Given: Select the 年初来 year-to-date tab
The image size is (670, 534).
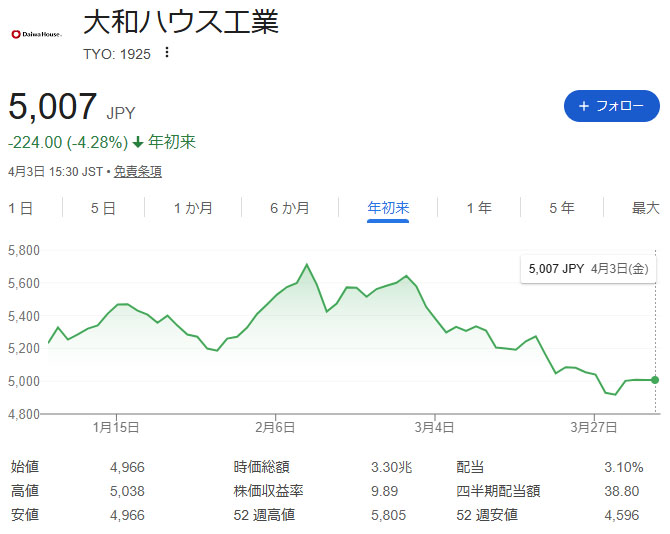Looking at the screenshot, I should tap(388, 208).
